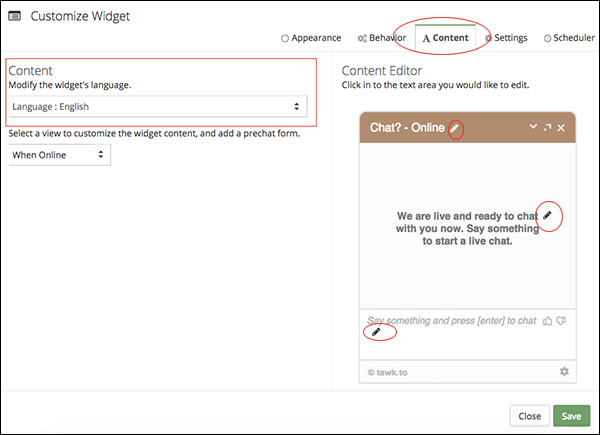Click pop-out icon in chat widget header
600x435 pixels.
pyautogui.click(x=548, y=127)
